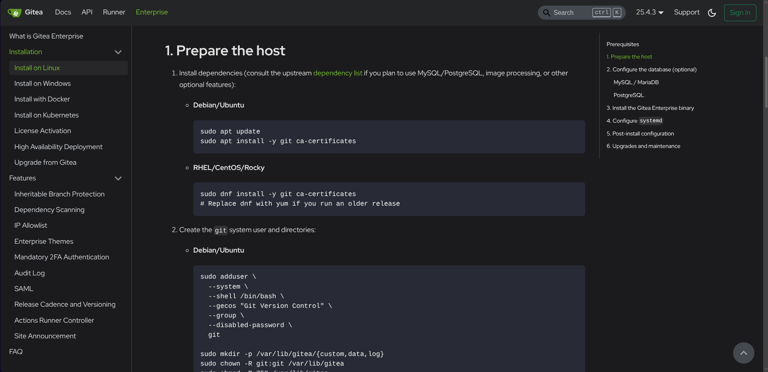Screen dimensions: 768x372
Task: Select Install on Linux sidebar item
Action: pos(69,68)
